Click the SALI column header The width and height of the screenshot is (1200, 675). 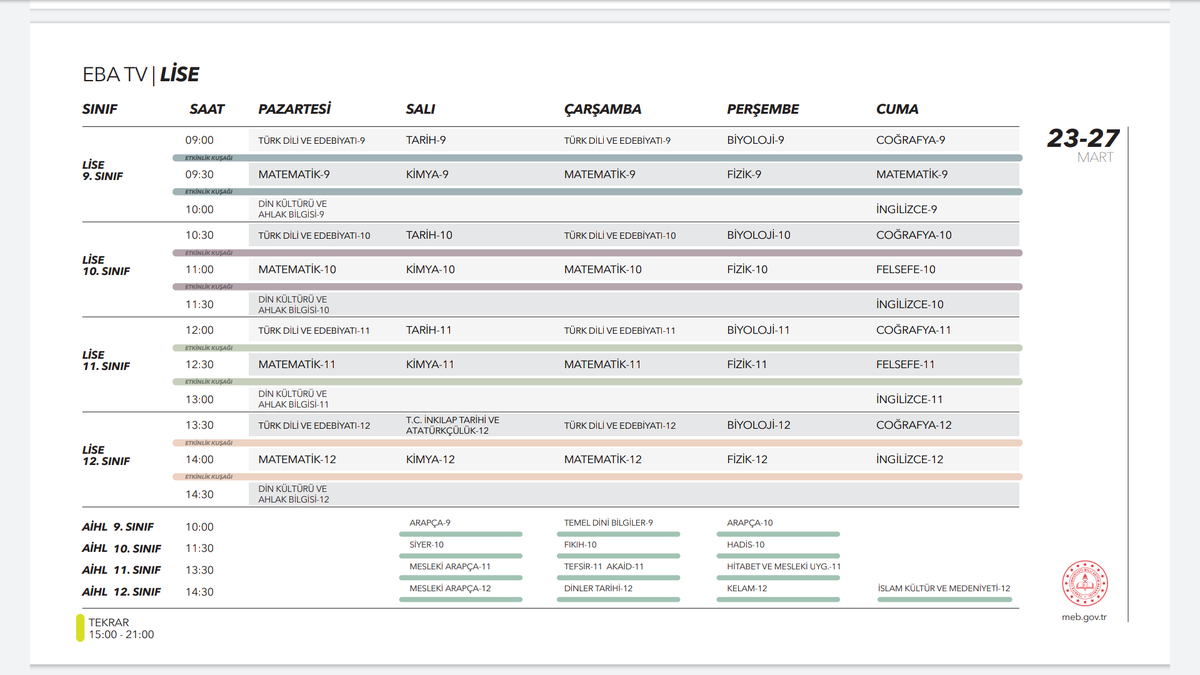tap(420, 109)
